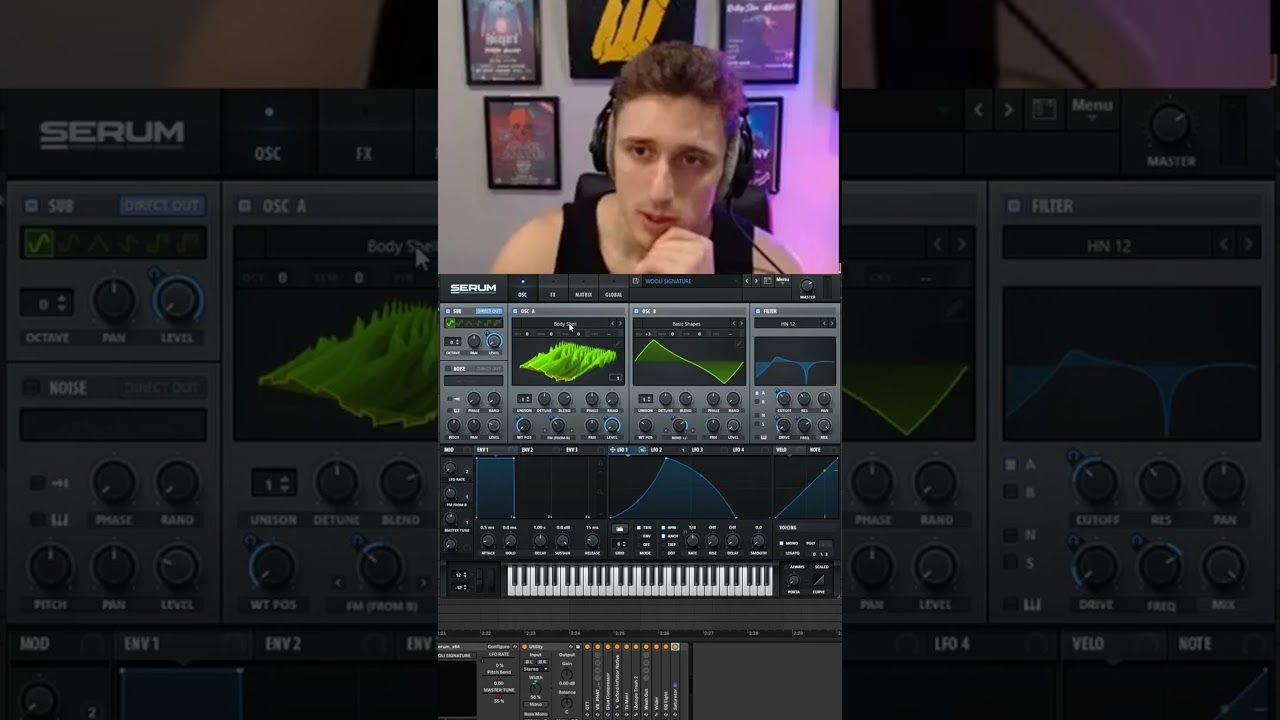Image resolution: width=1280 pixels, height=720 pixels.
Task: Toggle the Wider device activator
Action: (x=656, y=647)
